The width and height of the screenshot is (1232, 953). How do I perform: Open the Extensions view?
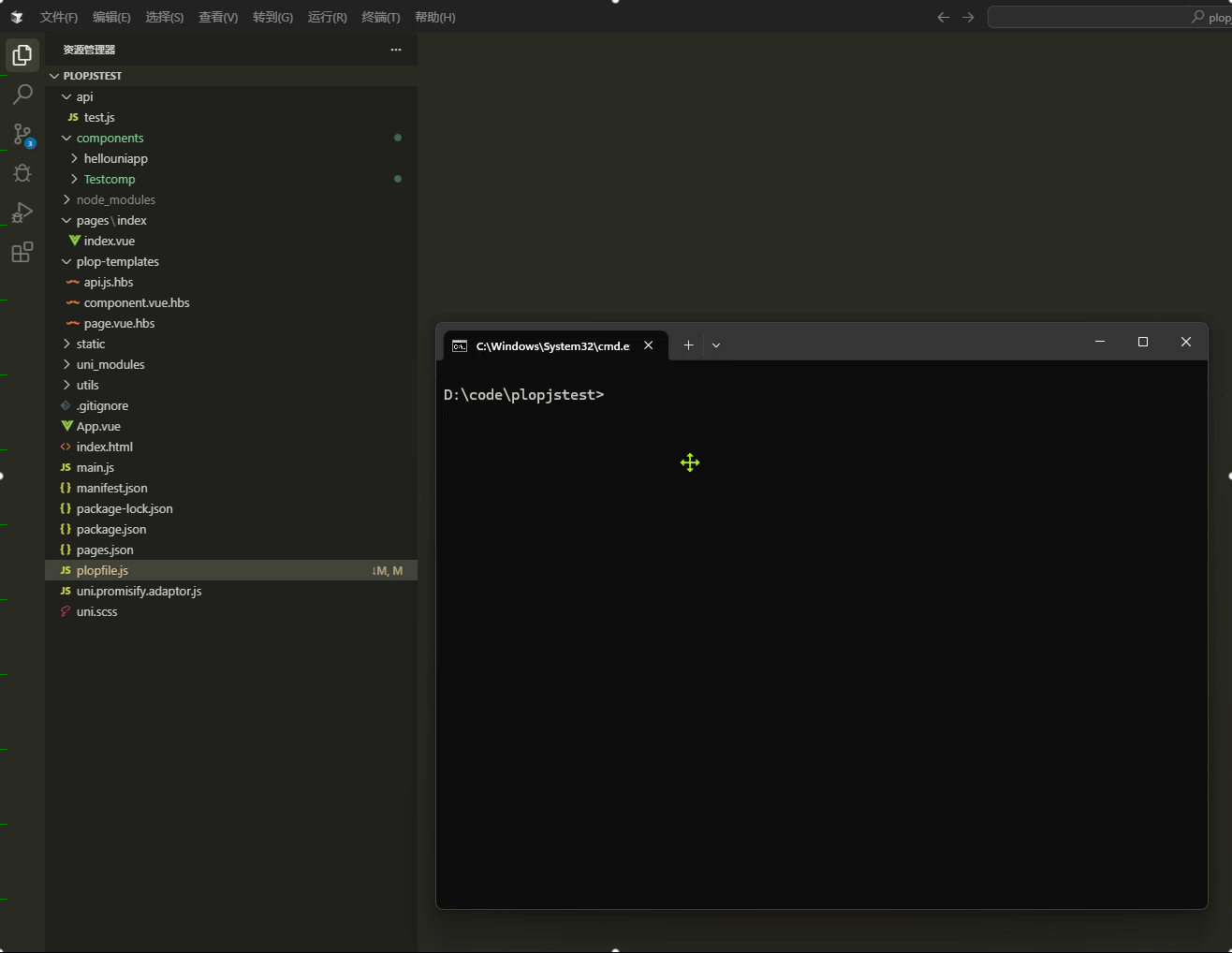point(22,252)
